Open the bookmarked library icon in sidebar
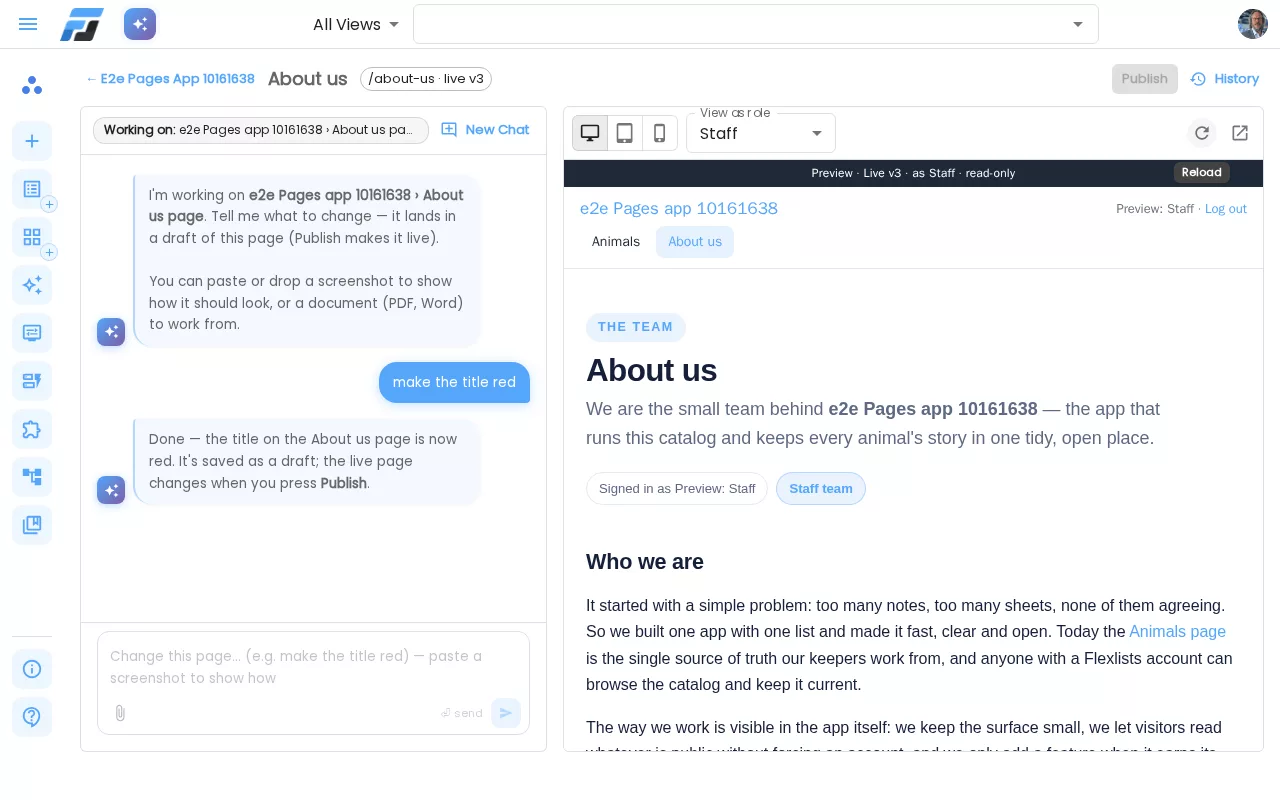 32,525
